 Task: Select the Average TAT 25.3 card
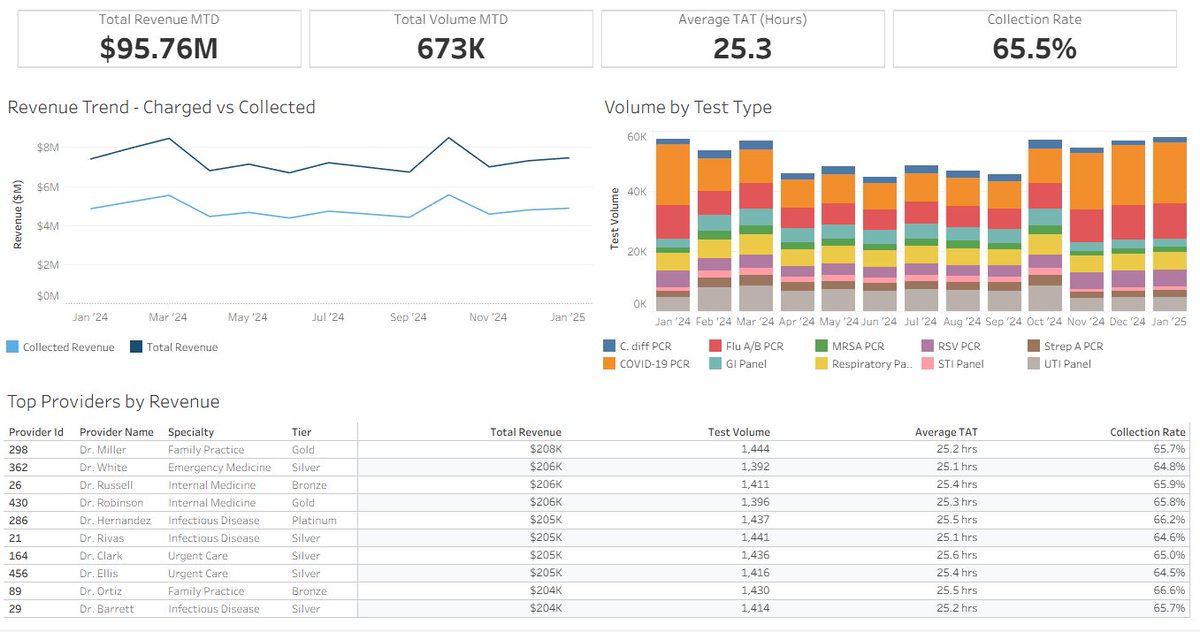point(742,39)
